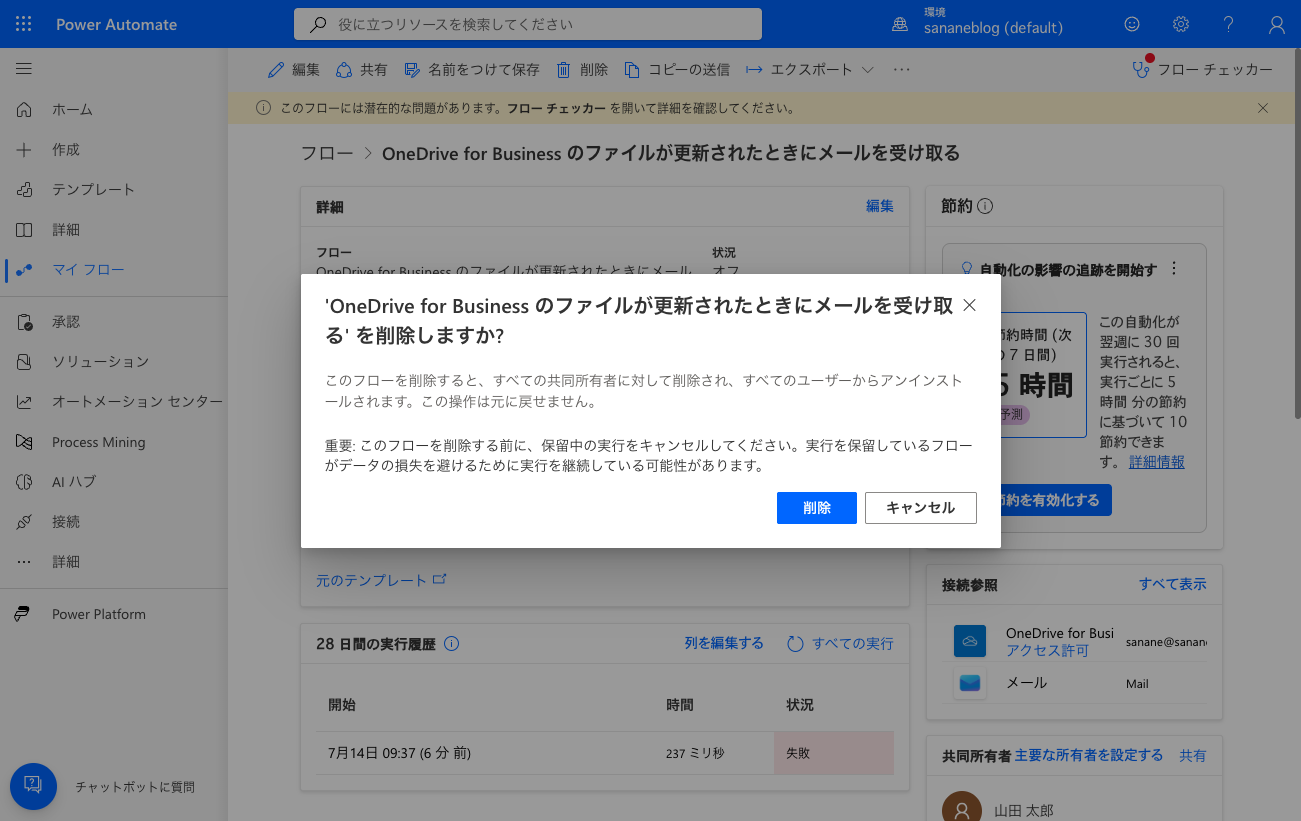
Task: Open the account profile icon
Action: point(1277,24)
